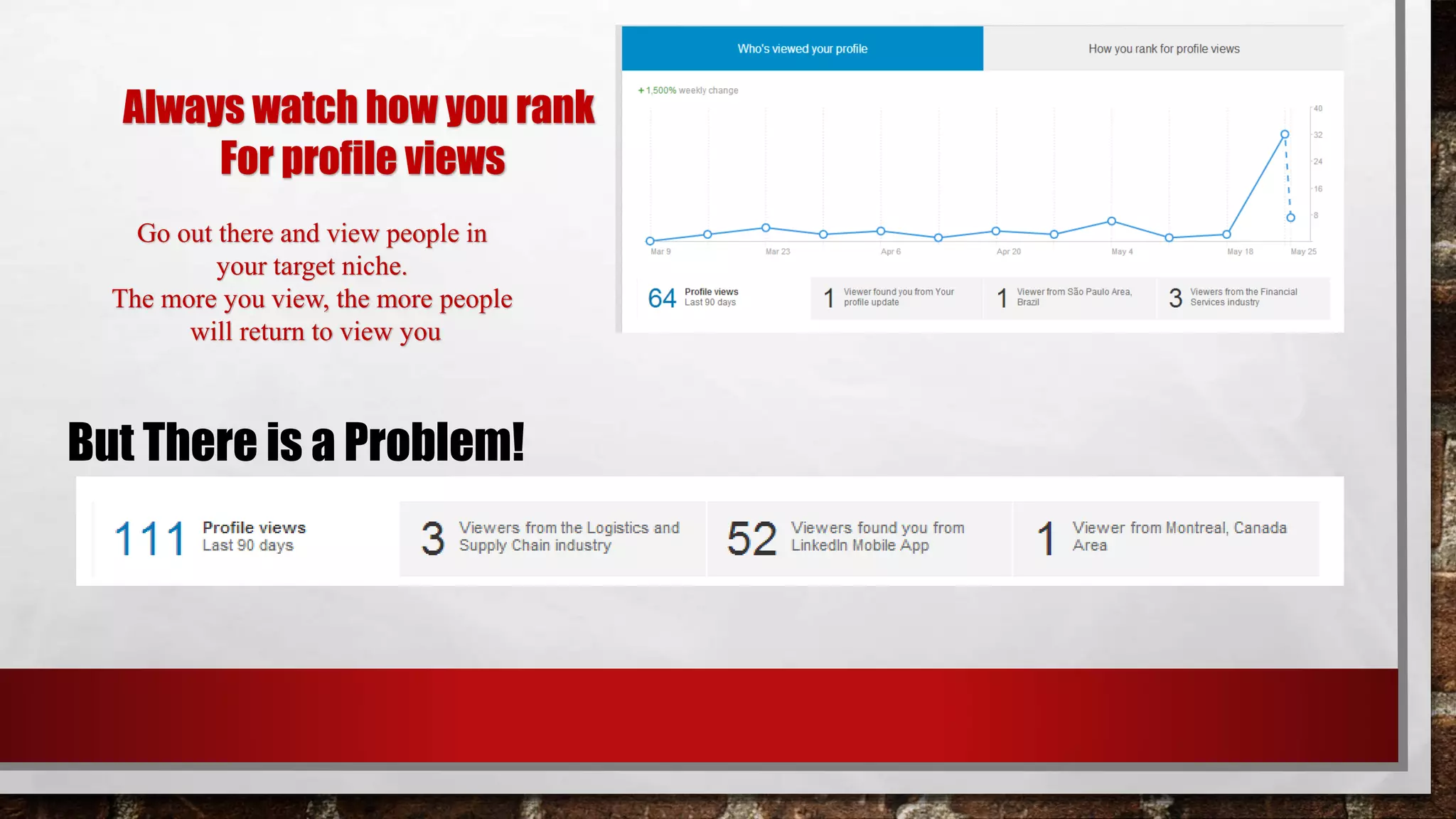
Task: Click the Mar 23 data point
Action: click(x=766, y=228)
